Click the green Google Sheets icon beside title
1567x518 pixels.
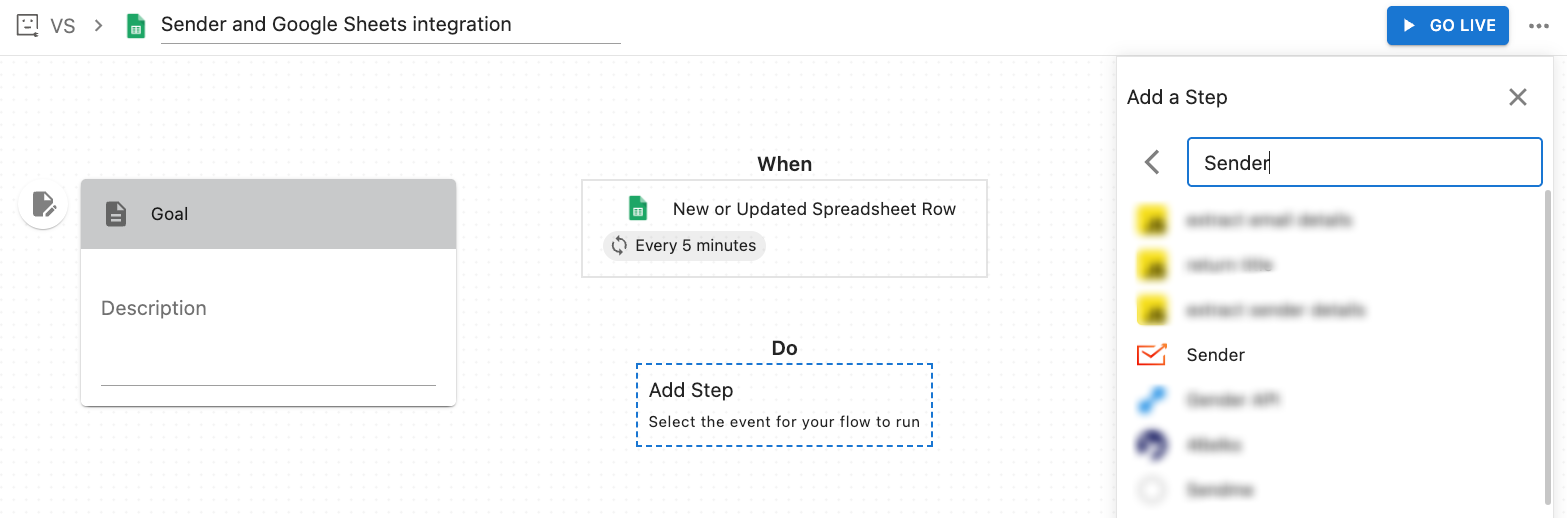pyautogui.click(x=136, y=26)
